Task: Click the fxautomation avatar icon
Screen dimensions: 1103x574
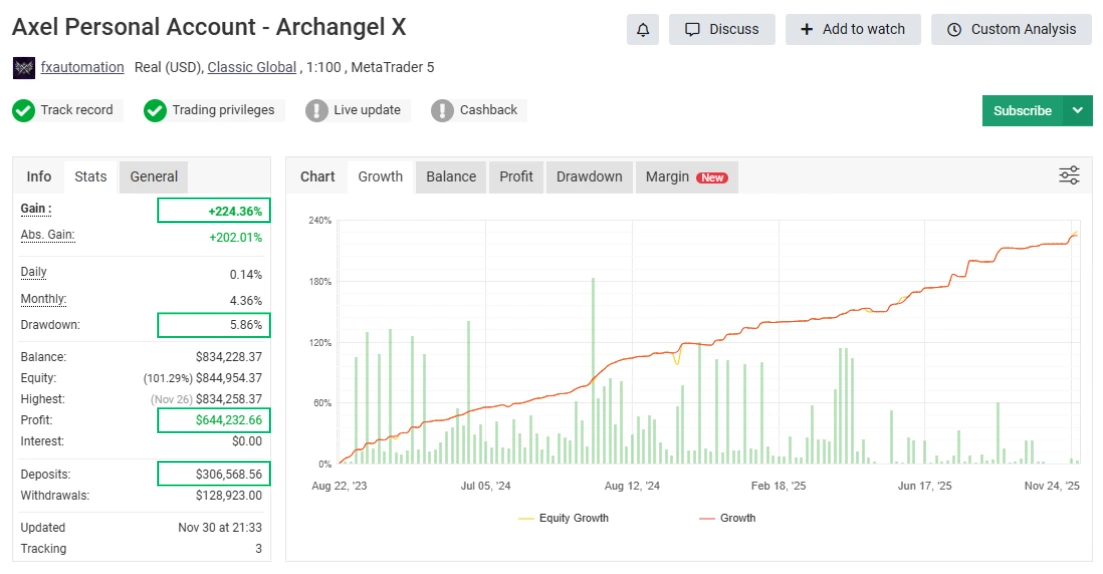Action: (24, 67)
